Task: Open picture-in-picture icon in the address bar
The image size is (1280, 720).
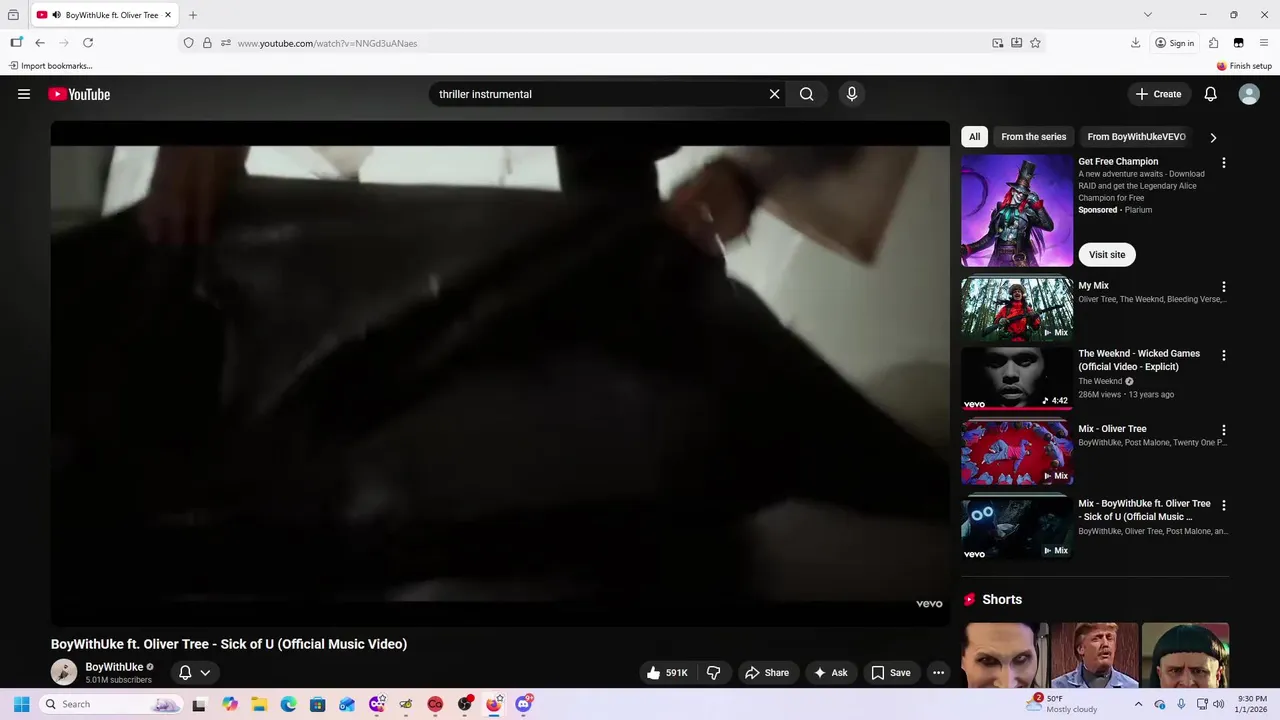Action: [997, 43]
